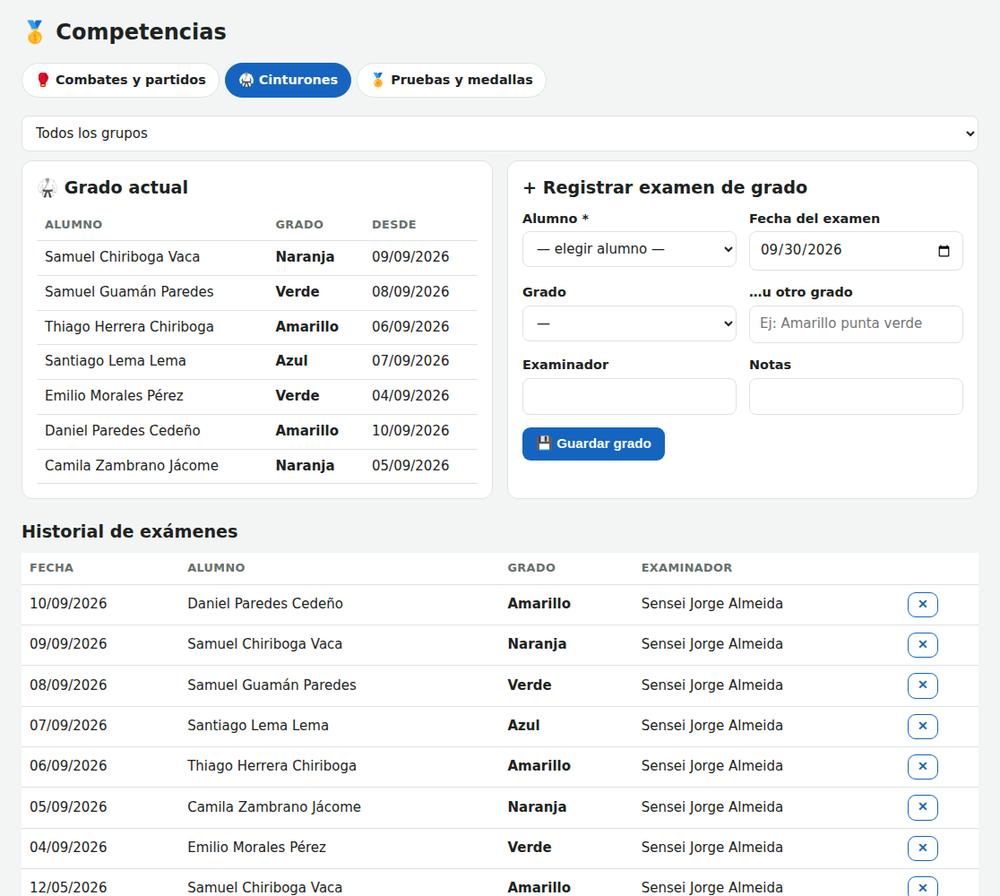Click the FECHA column header in Historial
The height and width of the screenshot is (896, 1000).
click(x=52, y=568)
